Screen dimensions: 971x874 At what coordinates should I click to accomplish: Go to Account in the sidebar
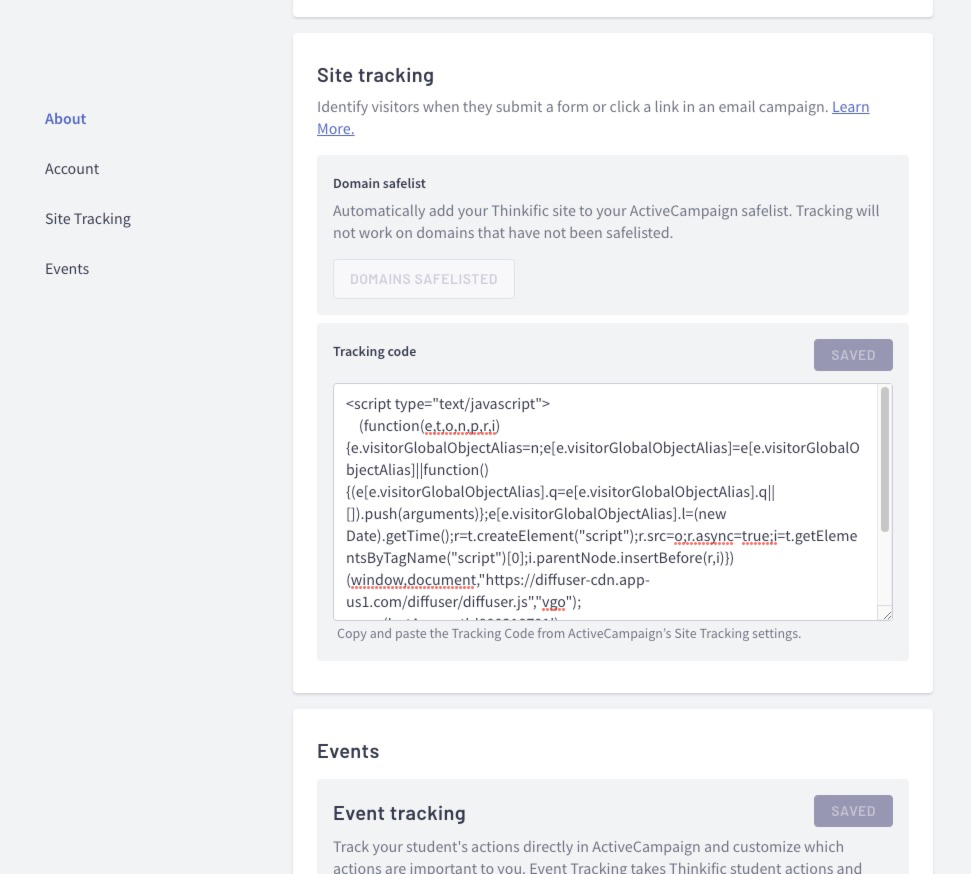pos(72,168)
